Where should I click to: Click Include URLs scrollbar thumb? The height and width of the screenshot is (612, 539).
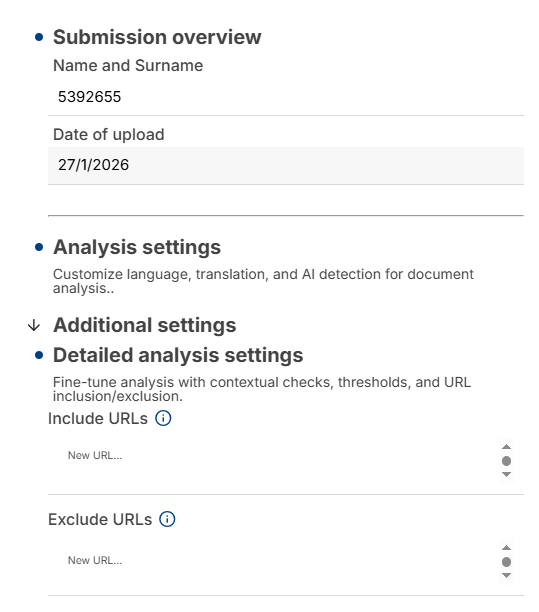506,461
